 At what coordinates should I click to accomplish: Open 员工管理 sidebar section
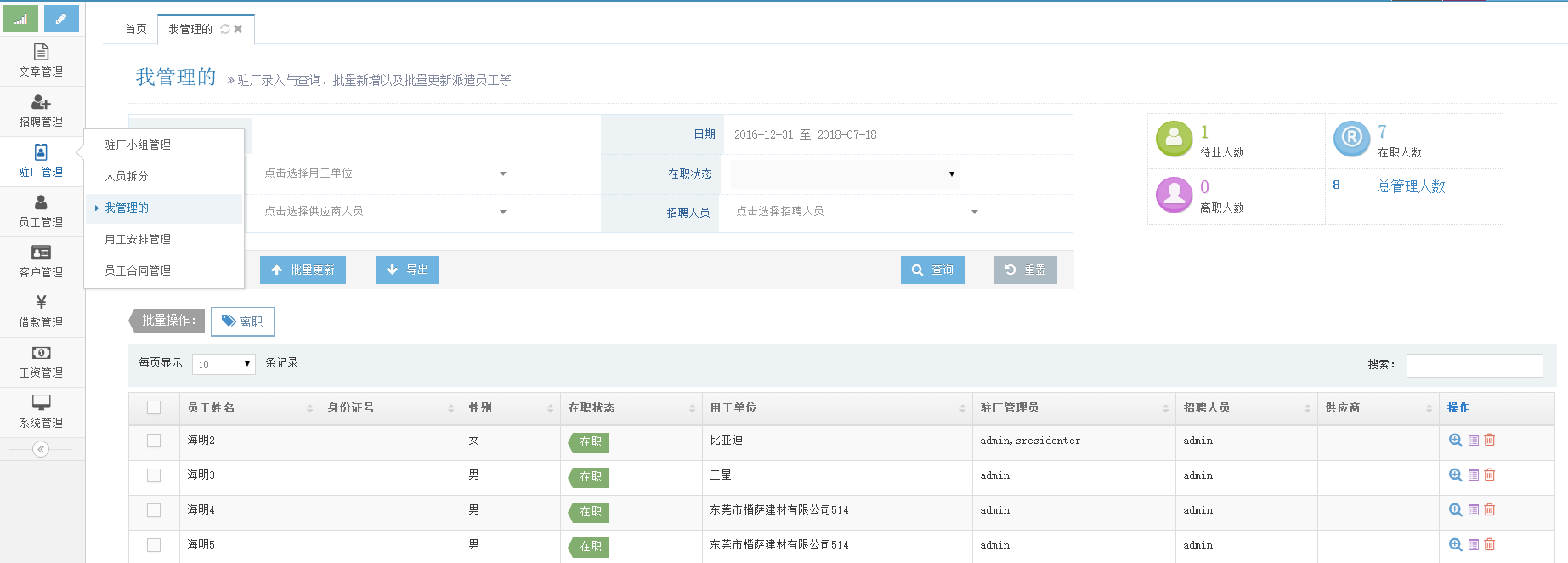41,212
